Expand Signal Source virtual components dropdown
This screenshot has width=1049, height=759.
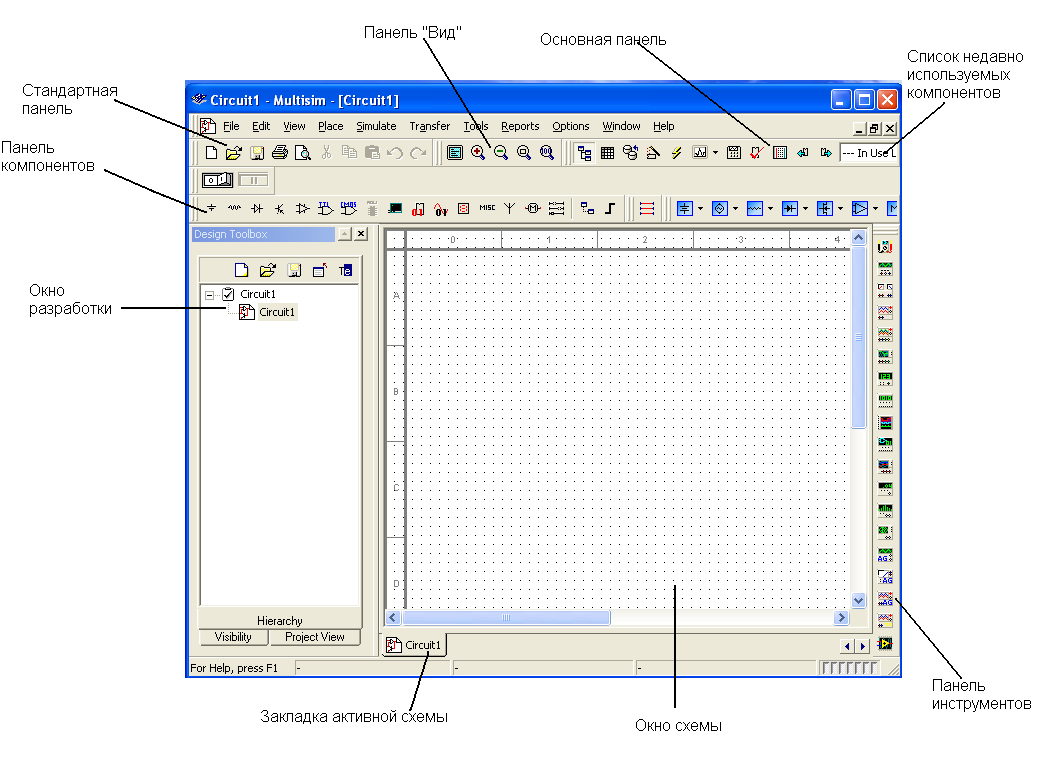tap(735, 209)
